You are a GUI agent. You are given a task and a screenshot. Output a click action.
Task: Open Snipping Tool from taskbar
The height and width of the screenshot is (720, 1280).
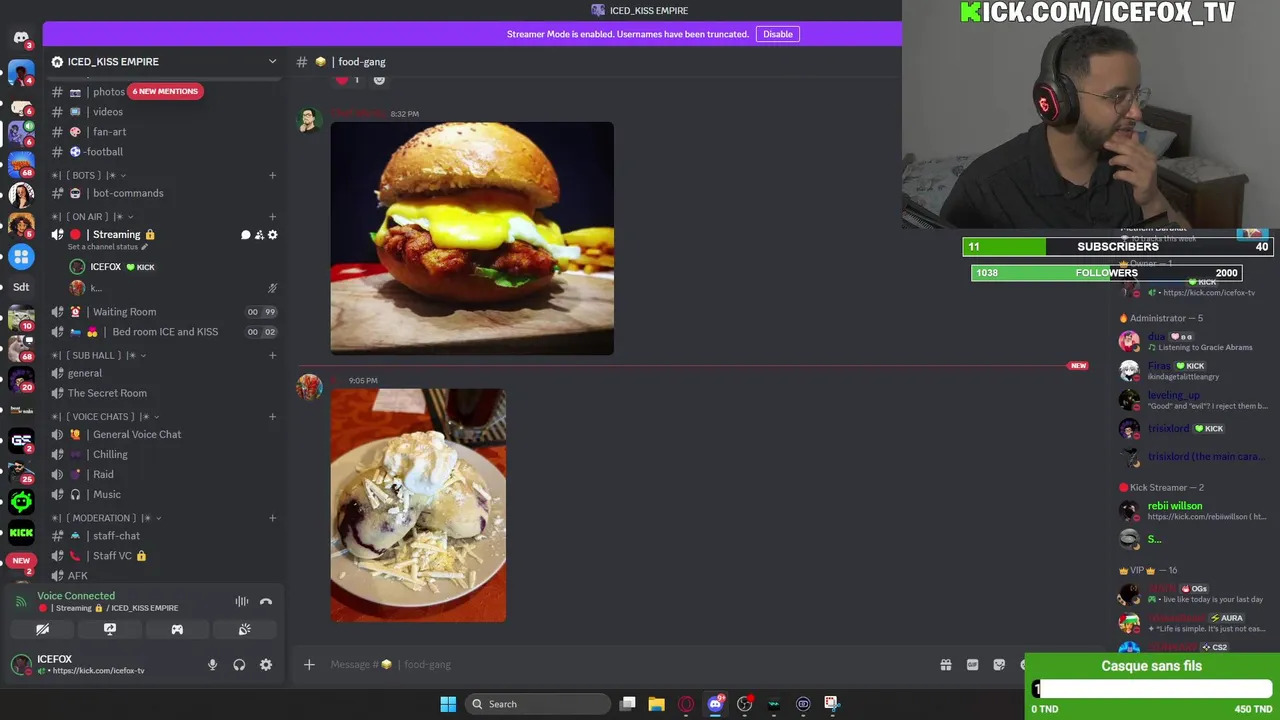[x=832, y=704]
